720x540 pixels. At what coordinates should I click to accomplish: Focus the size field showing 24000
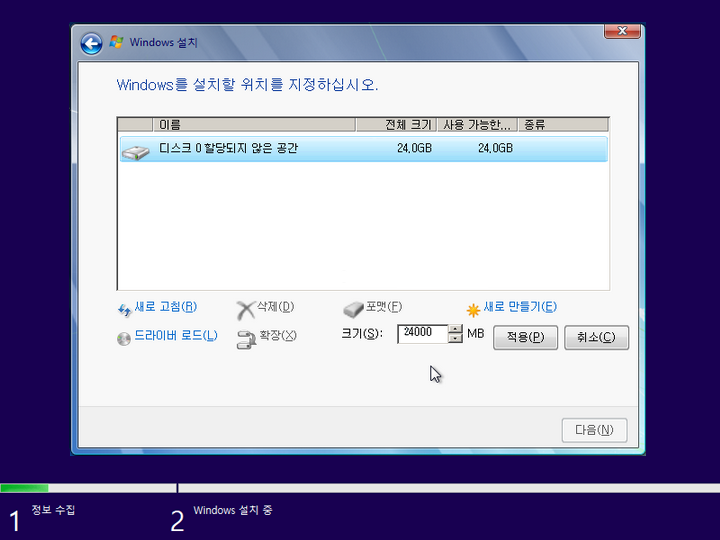point(422,333)
